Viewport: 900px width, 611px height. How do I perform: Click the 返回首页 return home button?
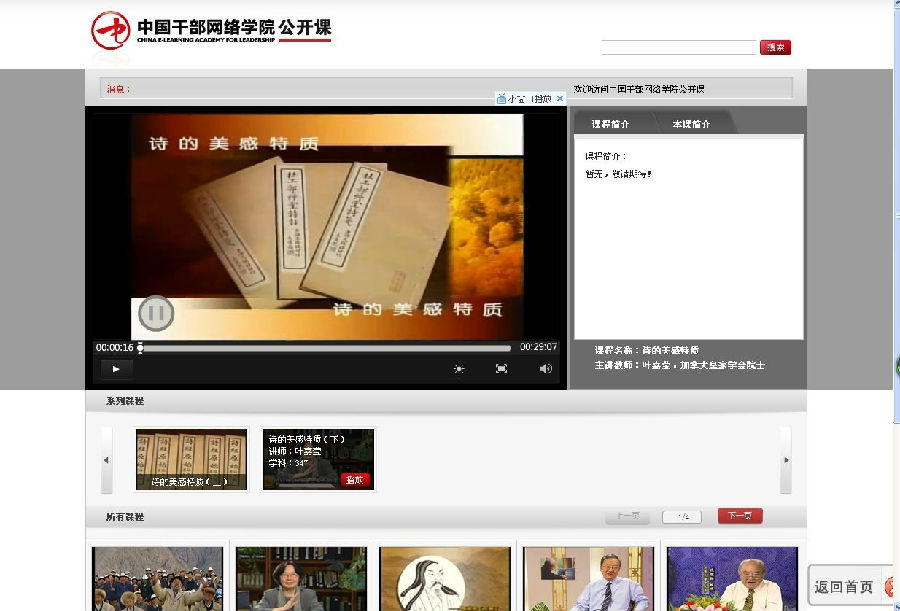[x=845, y=587]
